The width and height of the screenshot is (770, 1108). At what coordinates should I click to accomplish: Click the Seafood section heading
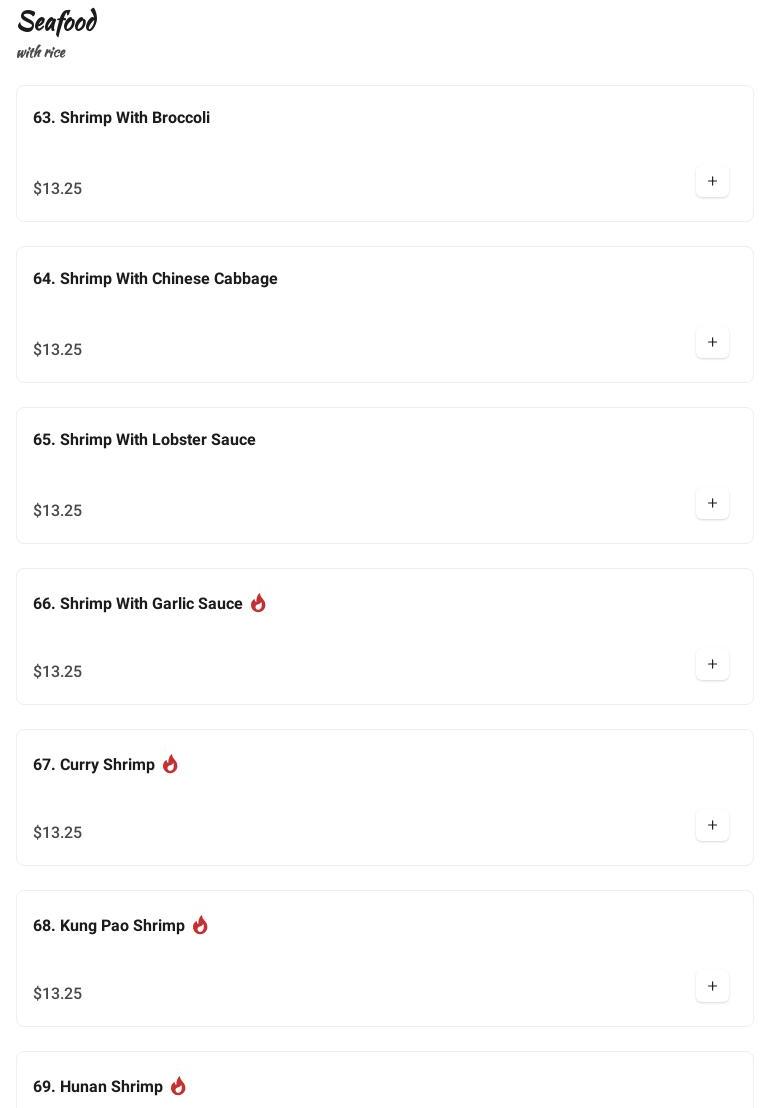[x=57, y=22]
